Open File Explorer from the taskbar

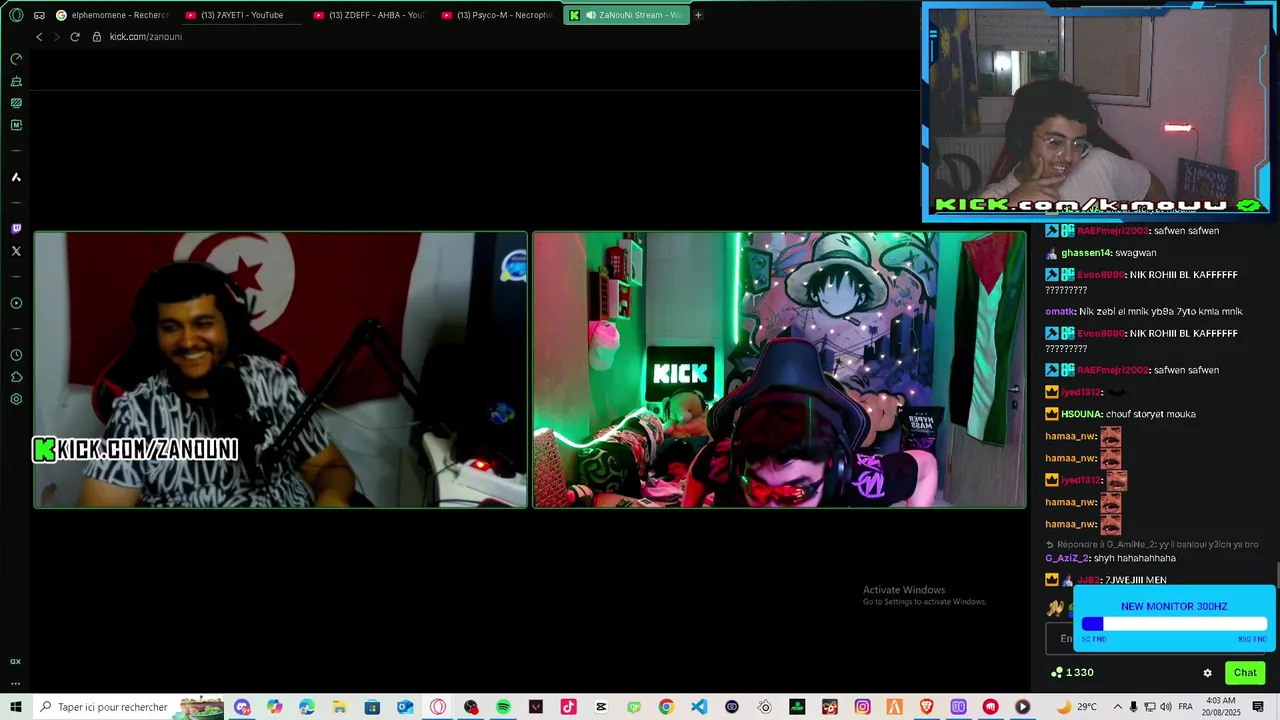(340, 707)
